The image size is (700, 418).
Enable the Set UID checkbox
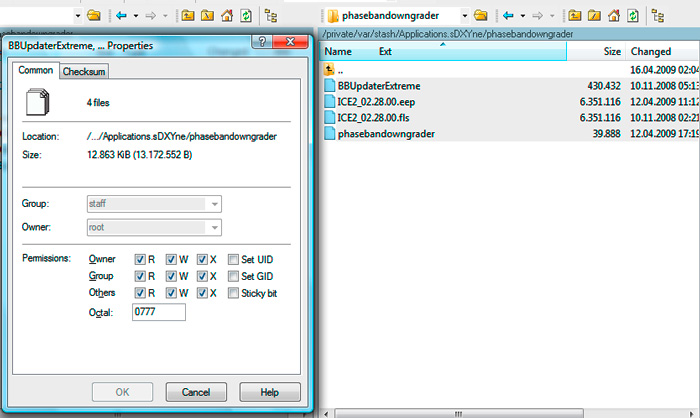(x=233, y=259)
